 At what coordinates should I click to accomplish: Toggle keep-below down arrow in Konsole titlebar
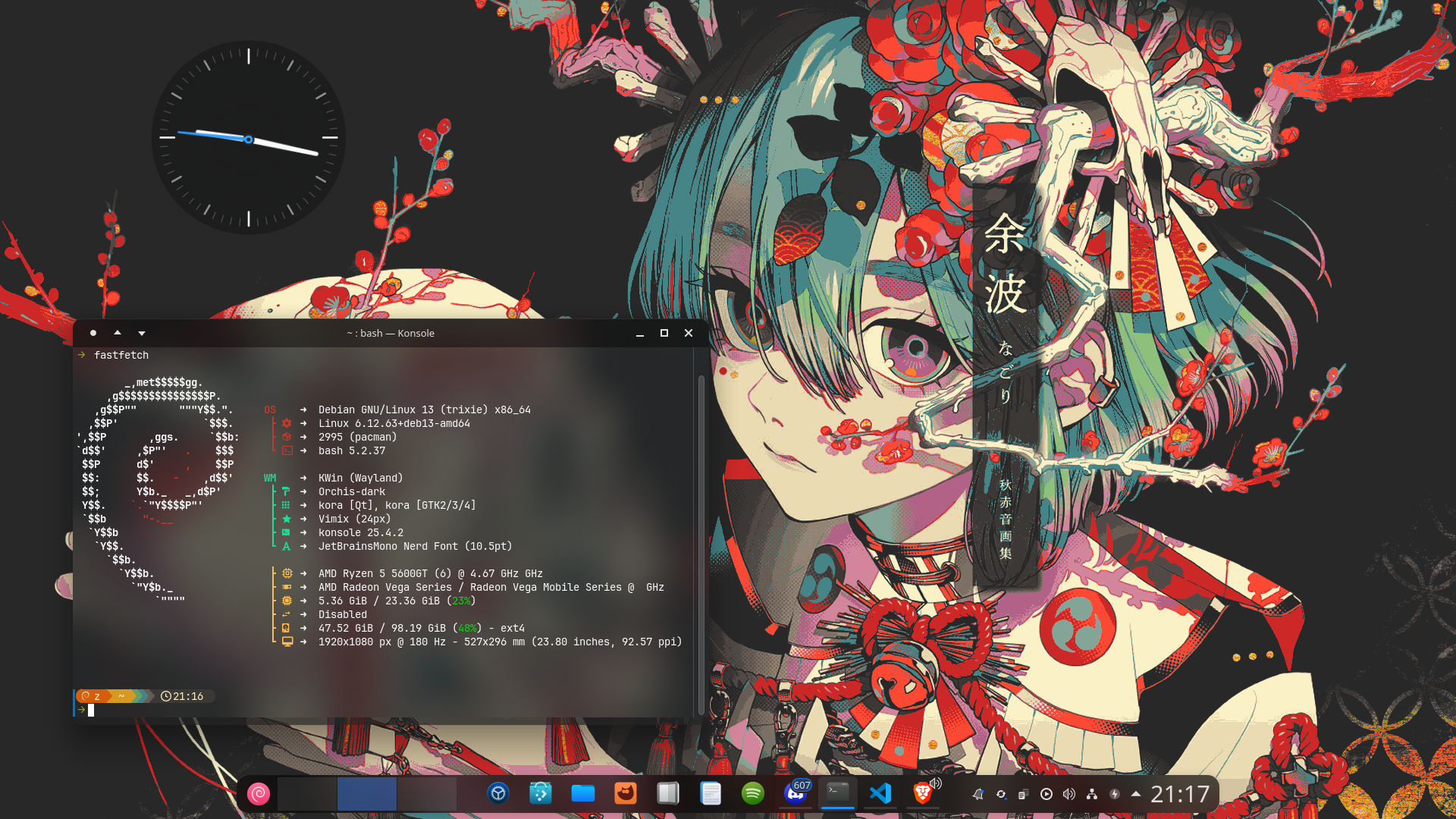(142, 333)
